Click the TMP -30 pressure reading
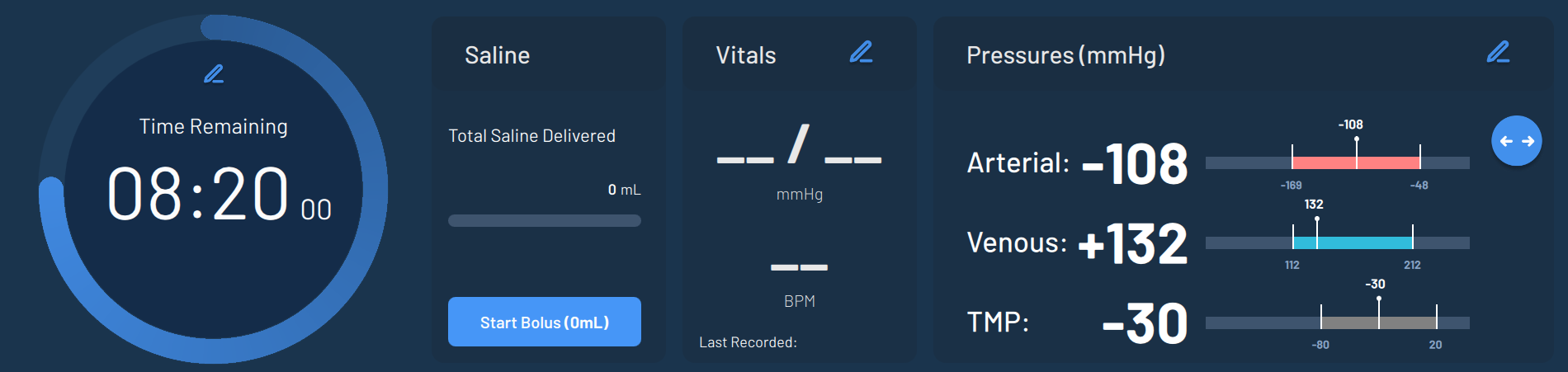Viewport: 1568px width, 372px height. click(1145, 323)
